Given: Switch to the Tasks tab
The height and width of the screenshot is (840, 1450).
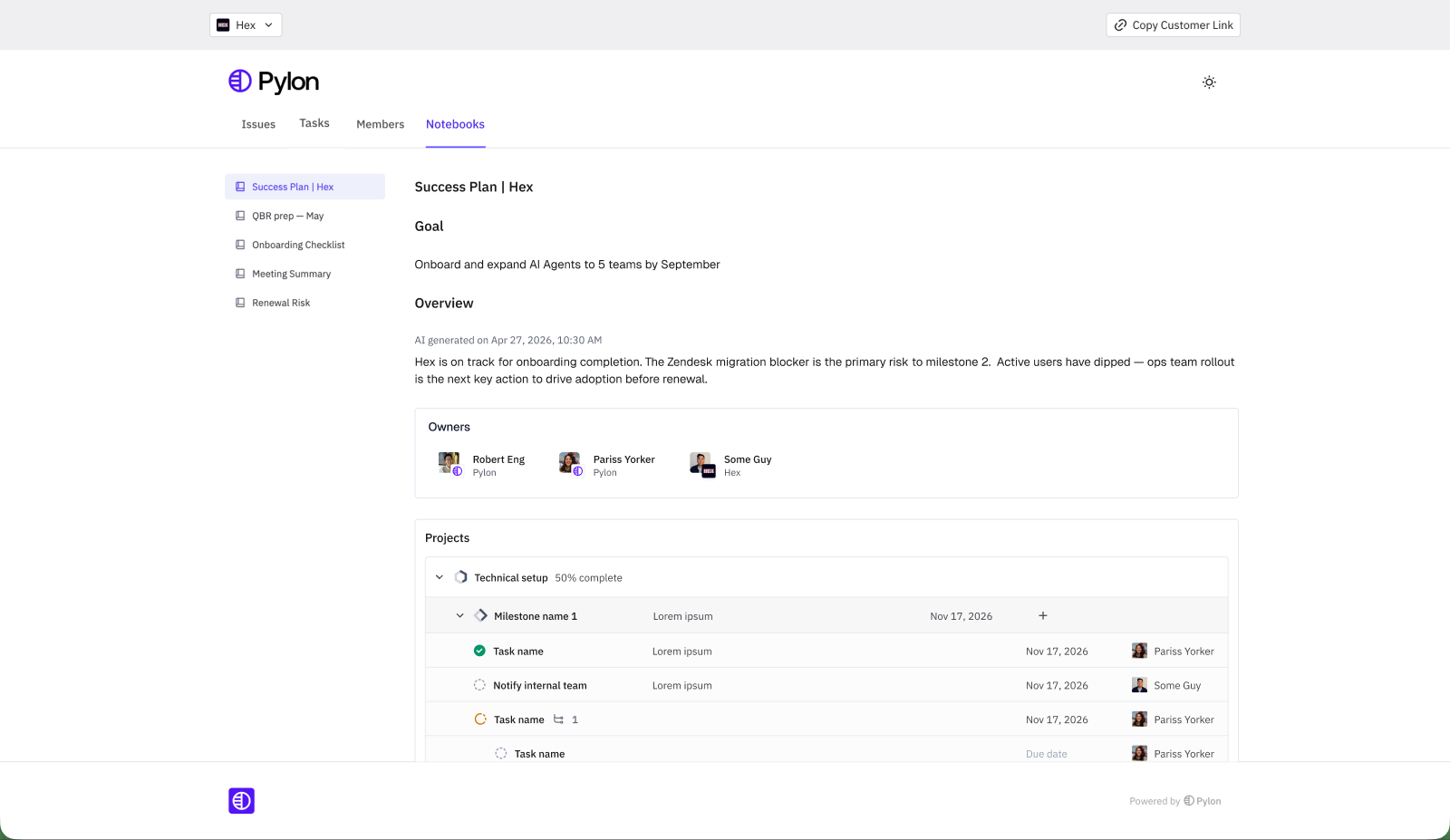Looking at the screenshot, I should point(314,123).
